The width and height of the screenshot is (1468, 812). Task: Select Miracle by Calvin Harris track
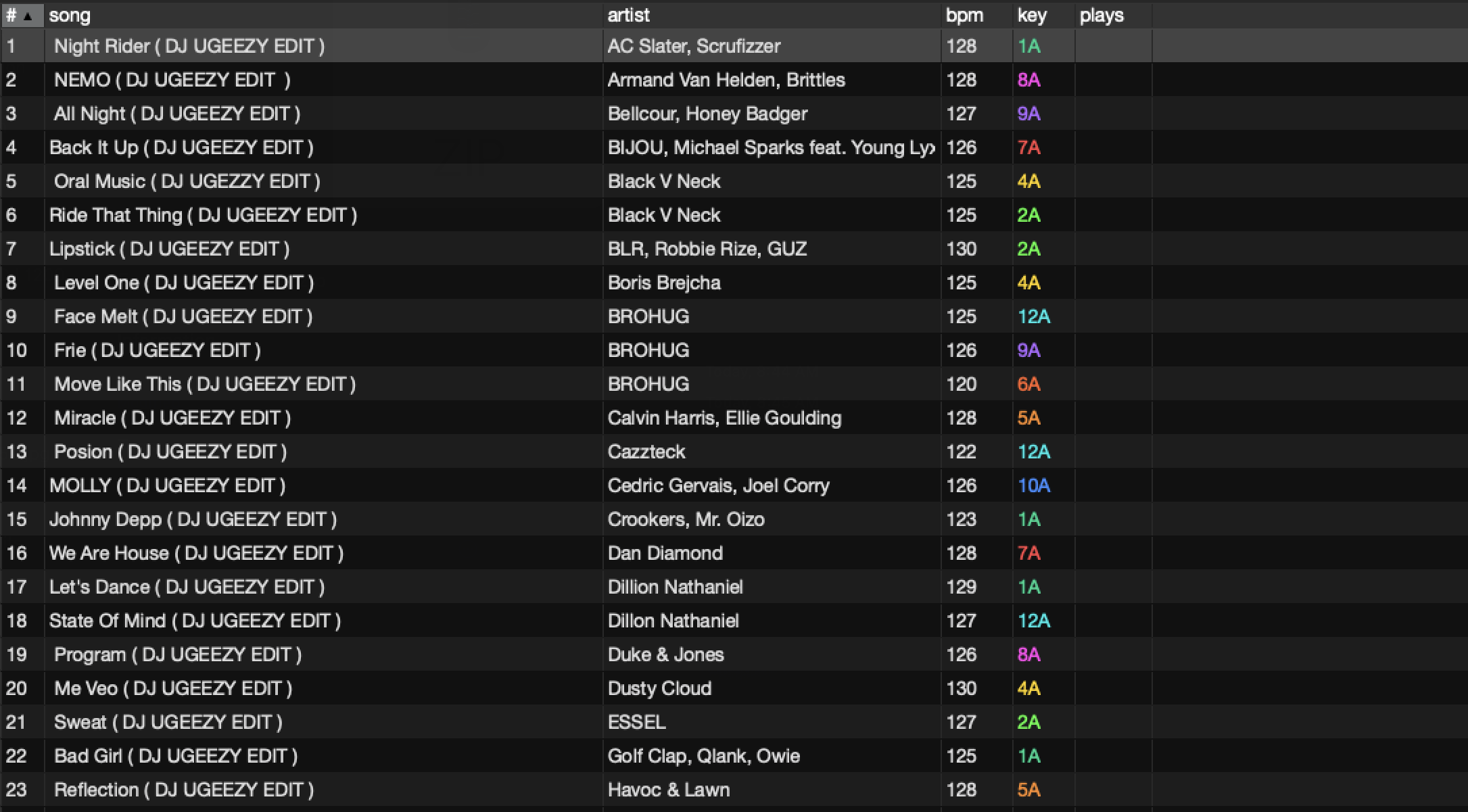coord(172,418)
